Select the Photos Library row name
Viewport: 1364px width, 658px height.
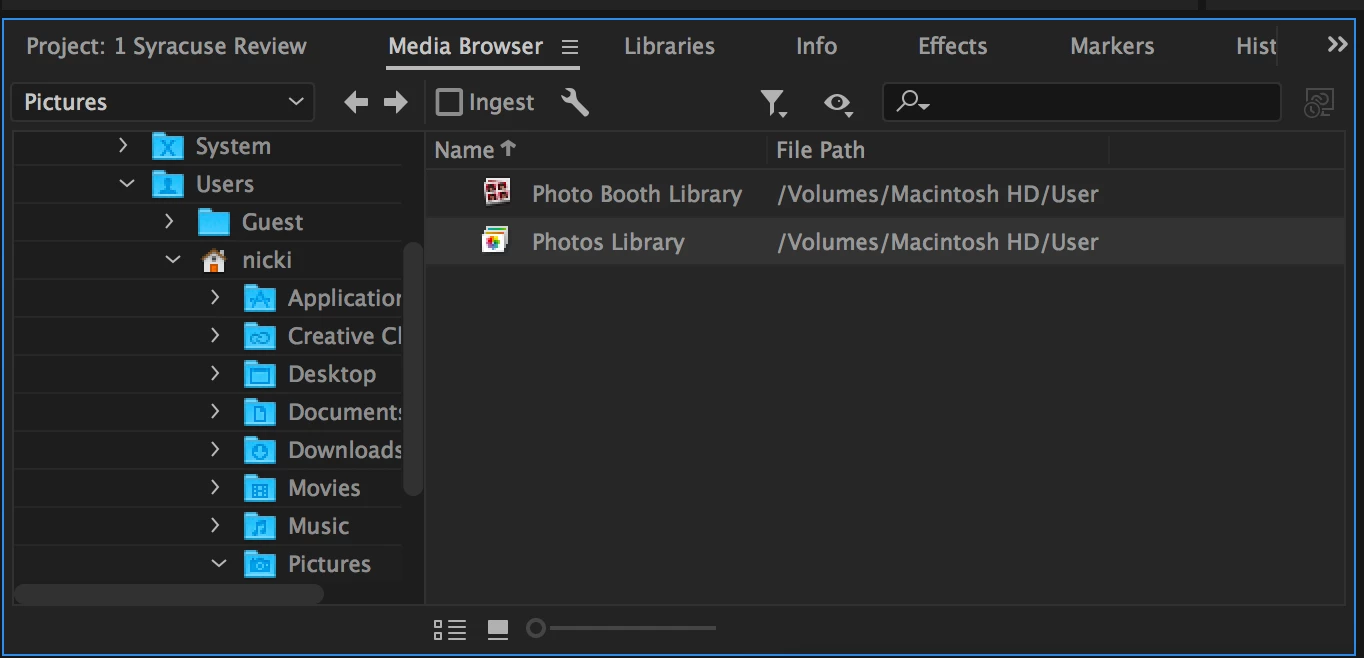pyautogui.click(x=608, y=242)
